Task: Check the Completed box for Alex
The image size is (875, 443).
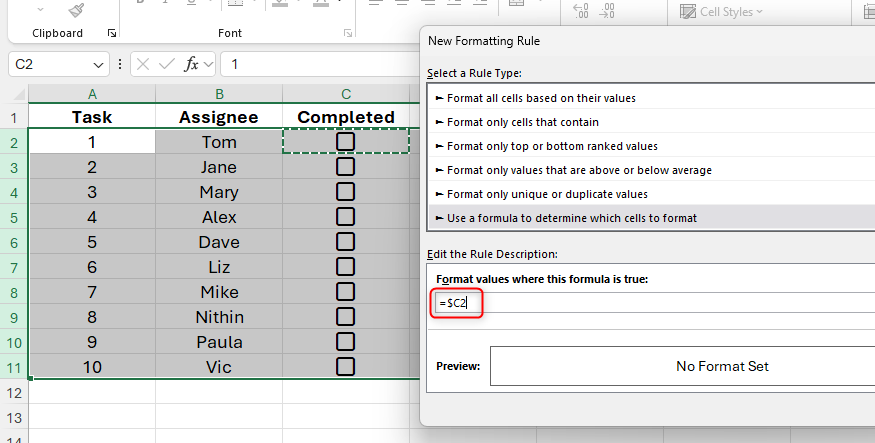Action: click(x=346, y=217)
